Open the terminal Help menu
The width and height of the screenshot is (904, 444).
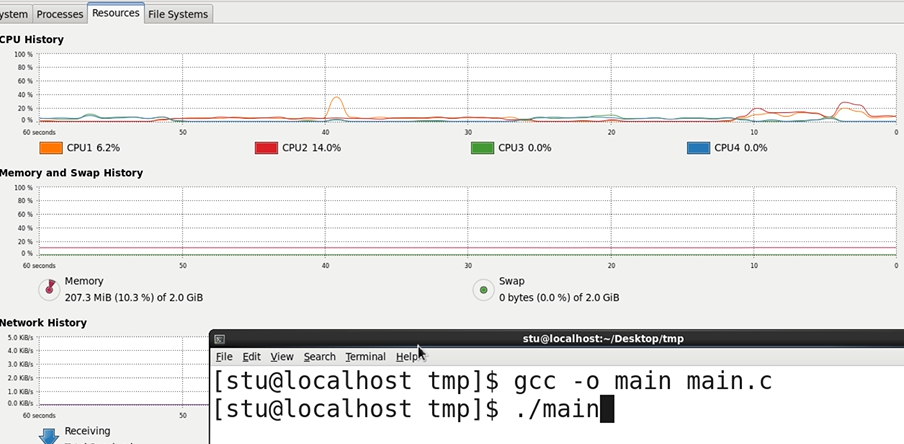click(x=407, y=357)
